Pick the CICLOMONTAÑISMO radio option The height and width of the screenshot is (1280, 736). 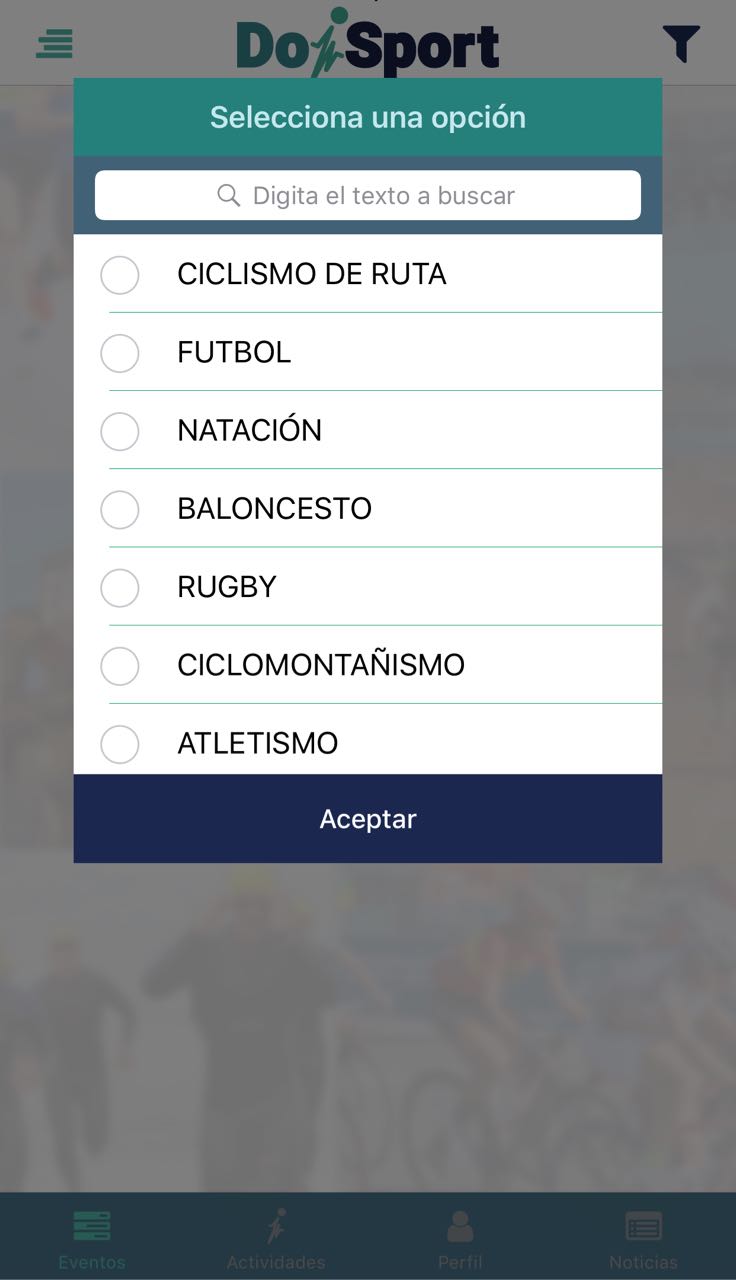click(x=120, y=666)
